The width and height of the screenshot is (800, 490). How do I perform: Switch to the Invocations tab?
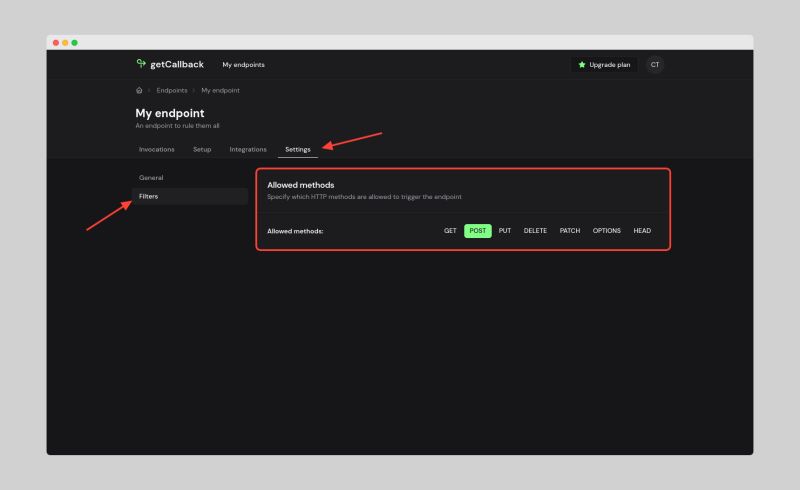coord(157,150)
